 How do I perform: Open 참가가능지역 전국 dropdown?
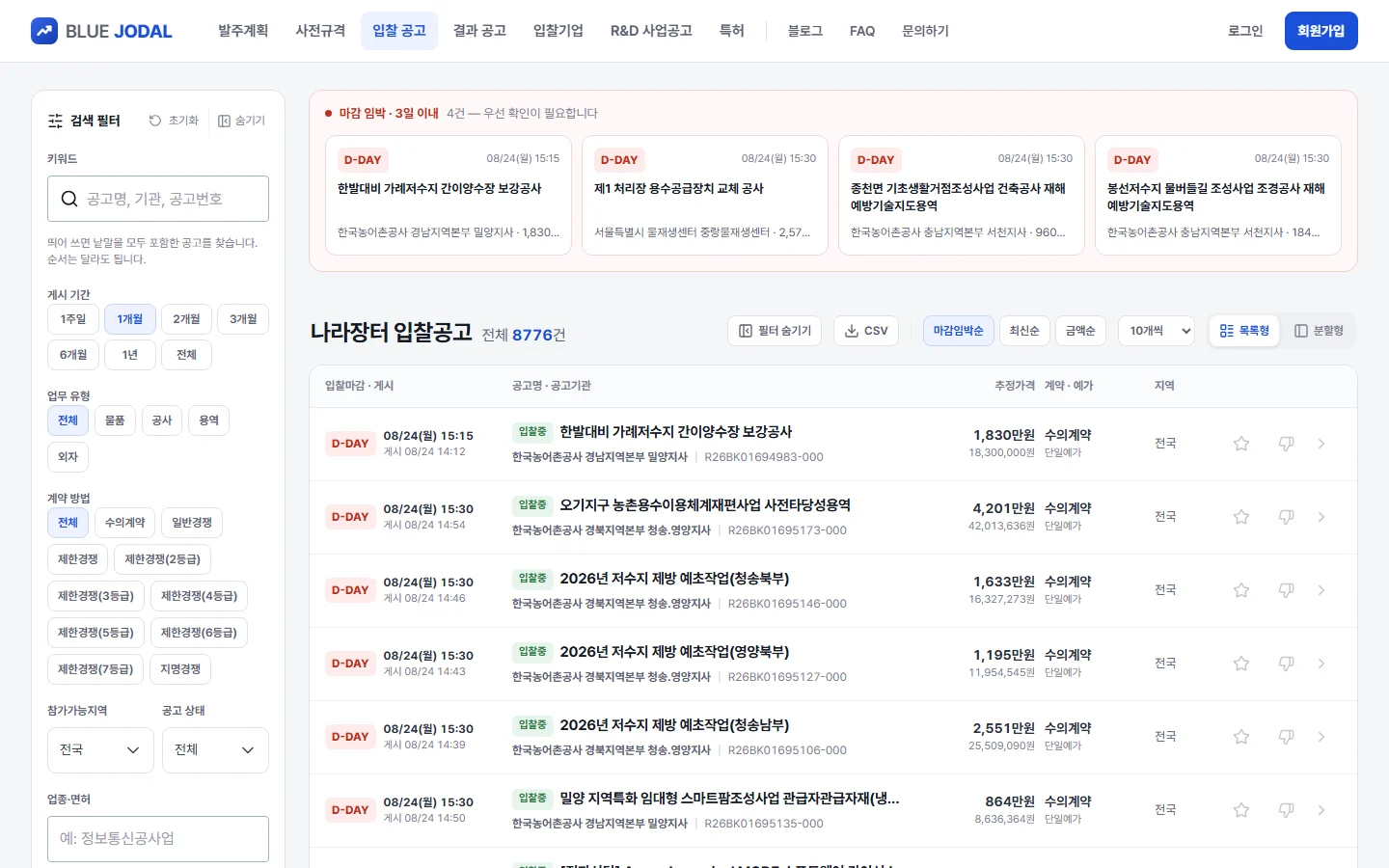[x=100, y=750]
